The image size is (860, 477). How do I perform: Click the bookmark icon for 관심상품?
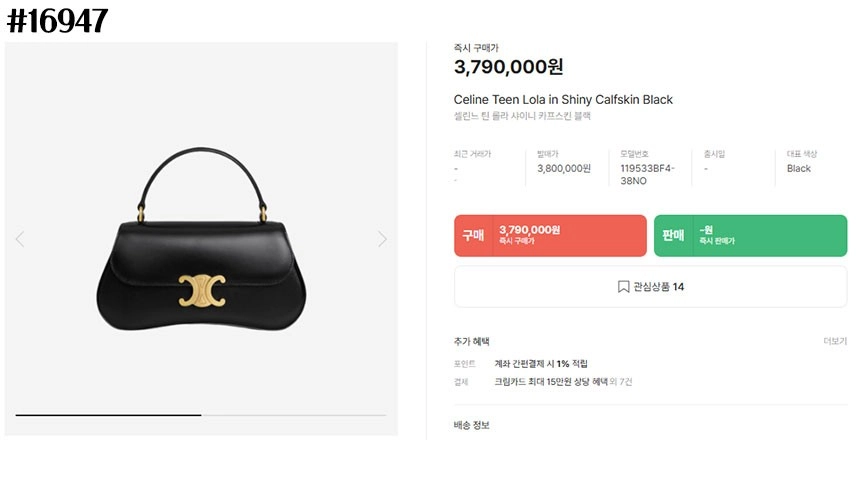coord(623,287)
